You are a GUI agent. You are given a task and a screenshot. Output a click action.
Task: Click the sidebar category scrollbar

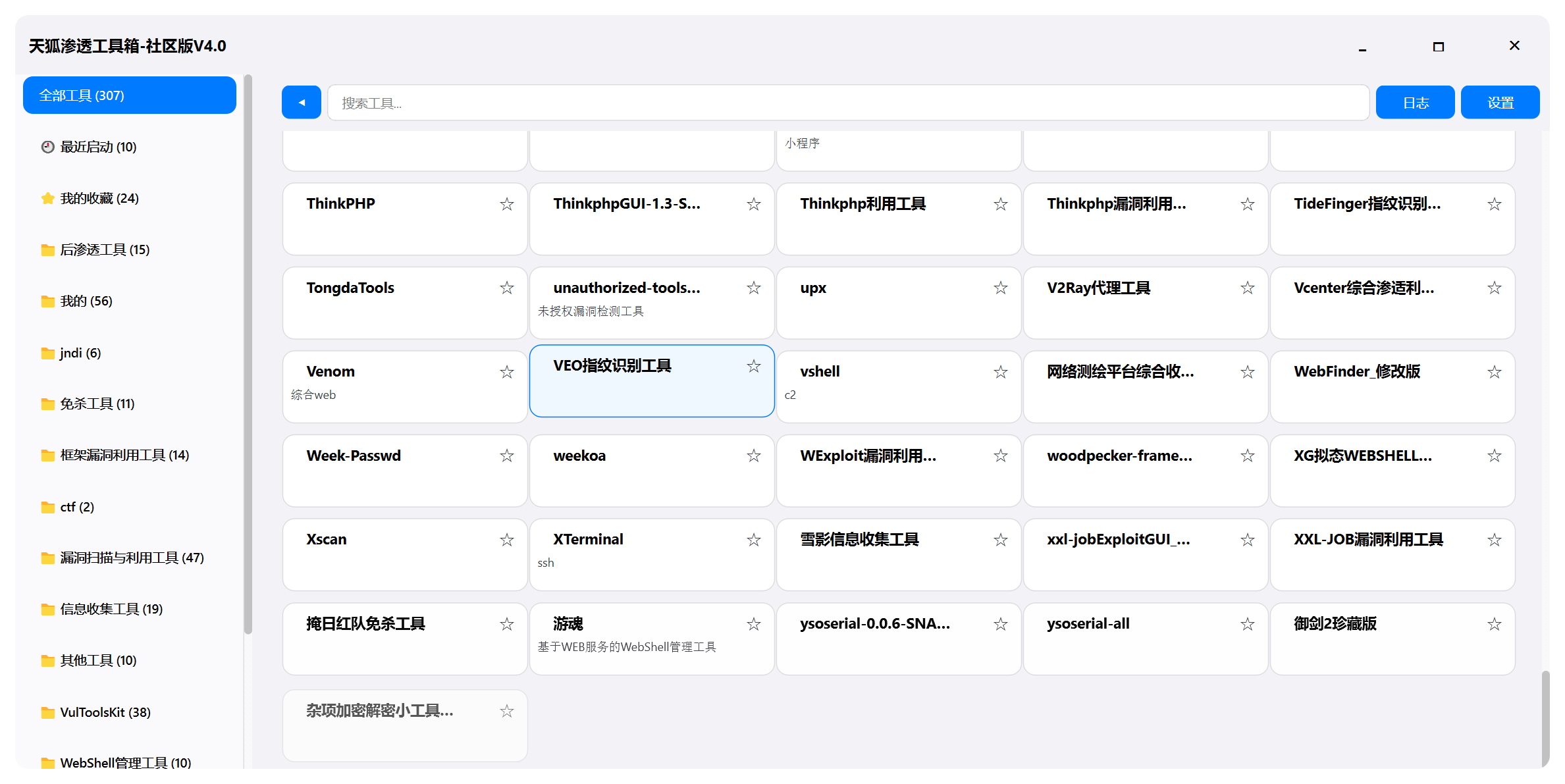(248, 355)
